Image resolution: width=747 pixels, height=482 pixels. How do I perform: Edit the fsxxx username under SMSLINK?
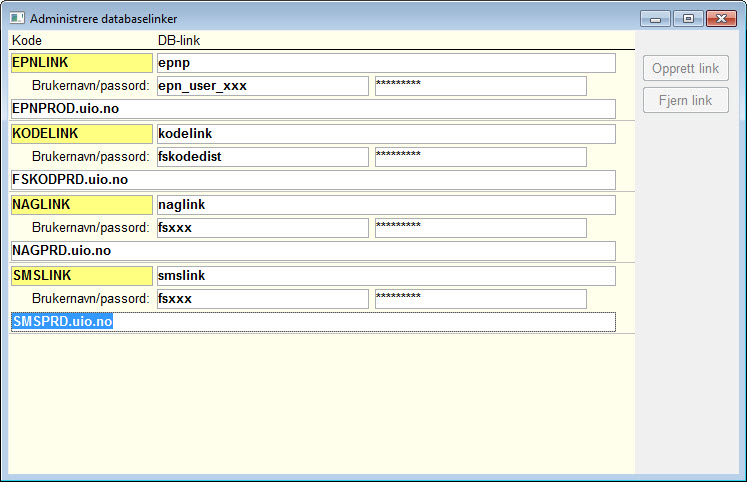click(x=263, y=299)
